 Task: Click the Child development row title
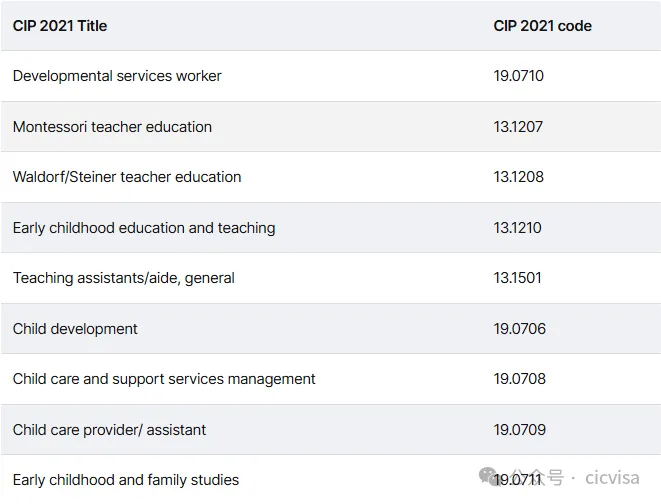[75, 329]
